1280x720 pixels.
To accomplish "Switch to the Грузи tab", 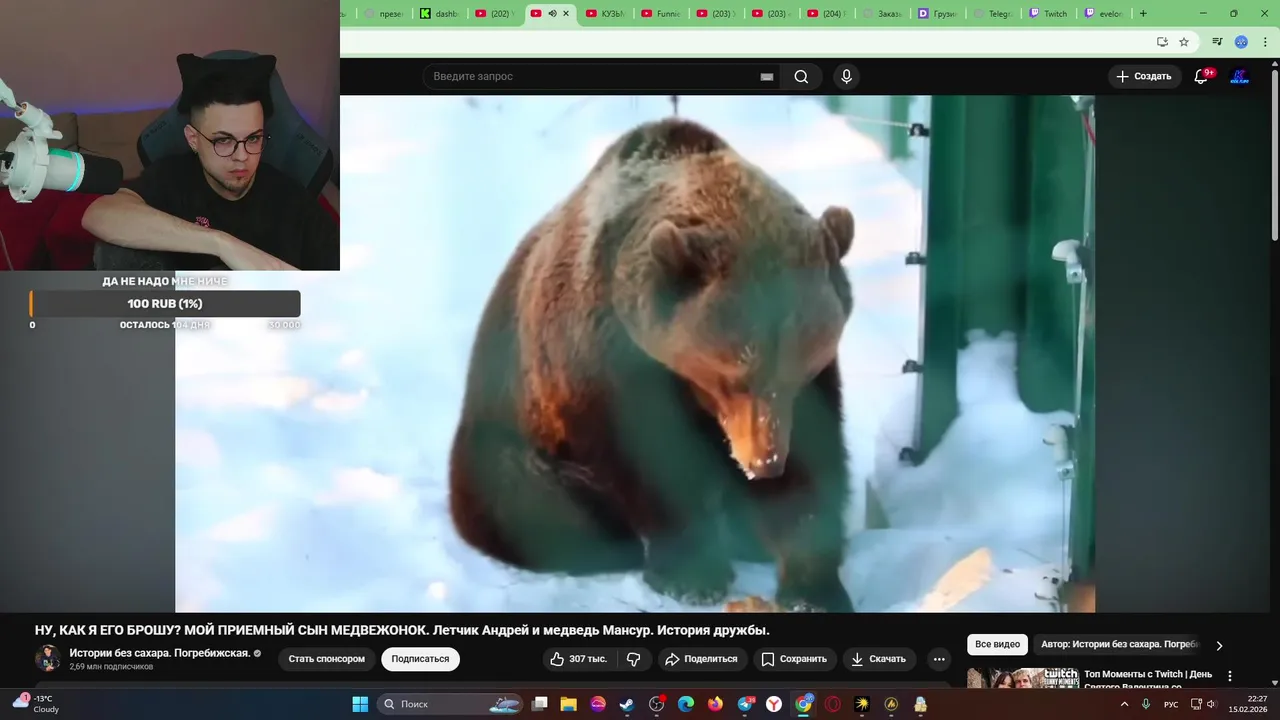I will [937, 13].
